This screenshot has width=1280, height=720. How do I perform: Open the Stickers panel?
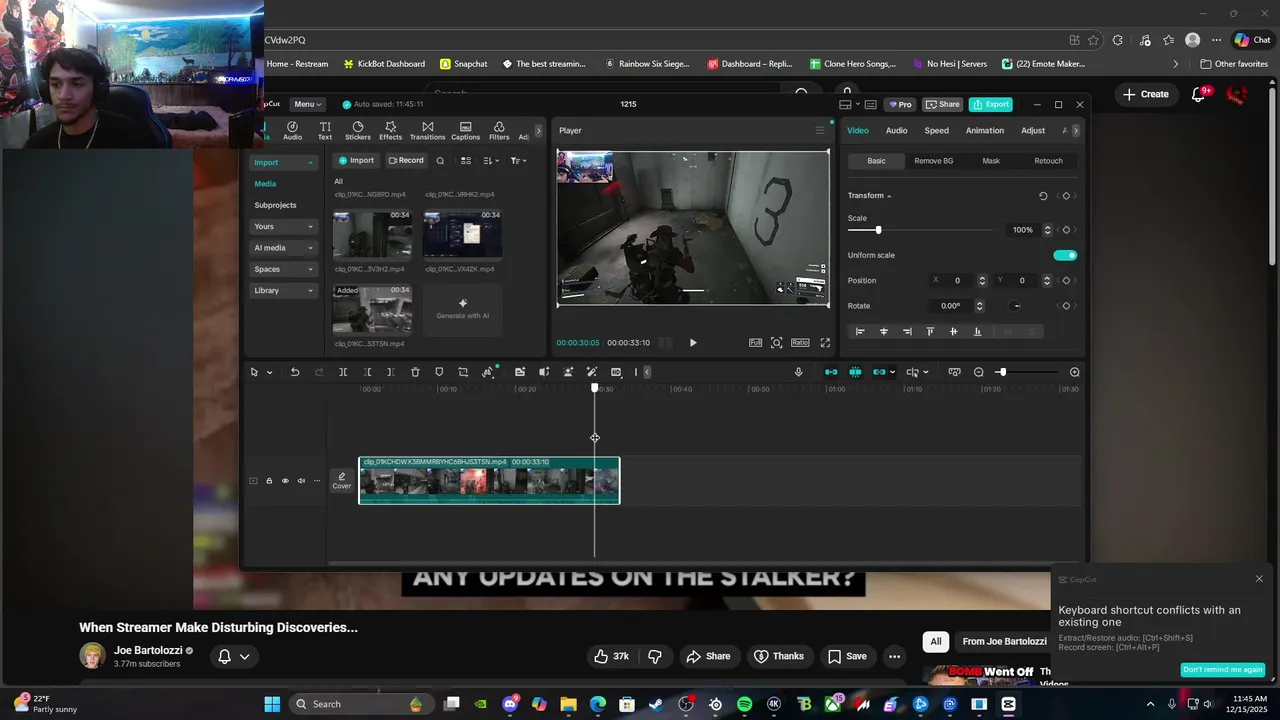tap(358, 131)
